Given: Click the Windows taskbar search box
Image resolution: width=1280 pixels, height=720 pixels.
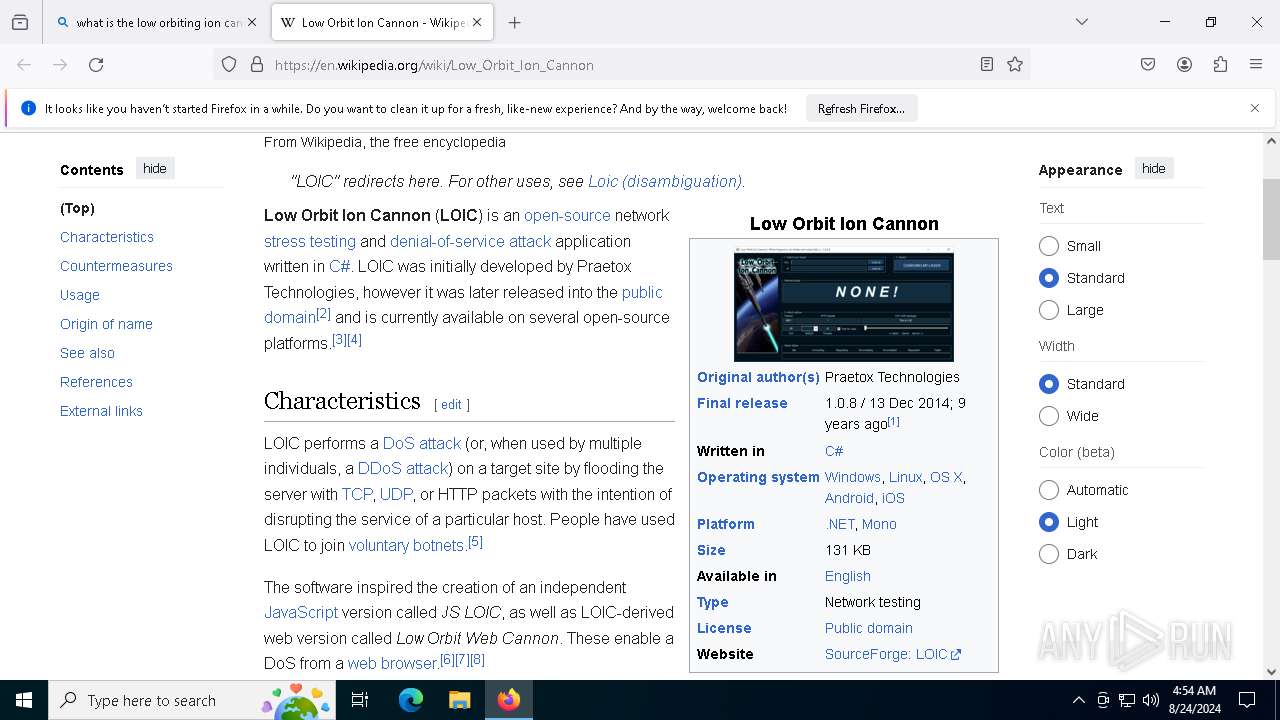Looking at the screenshot, I should pyautogui.click(x=190, y=700).
